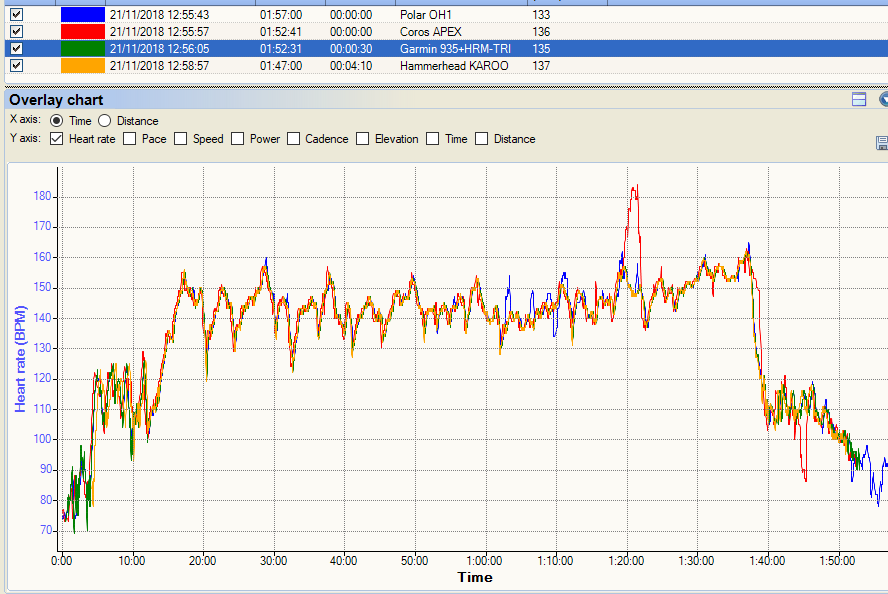Open the round blue dropdown arrow button

tap(884, 100)
